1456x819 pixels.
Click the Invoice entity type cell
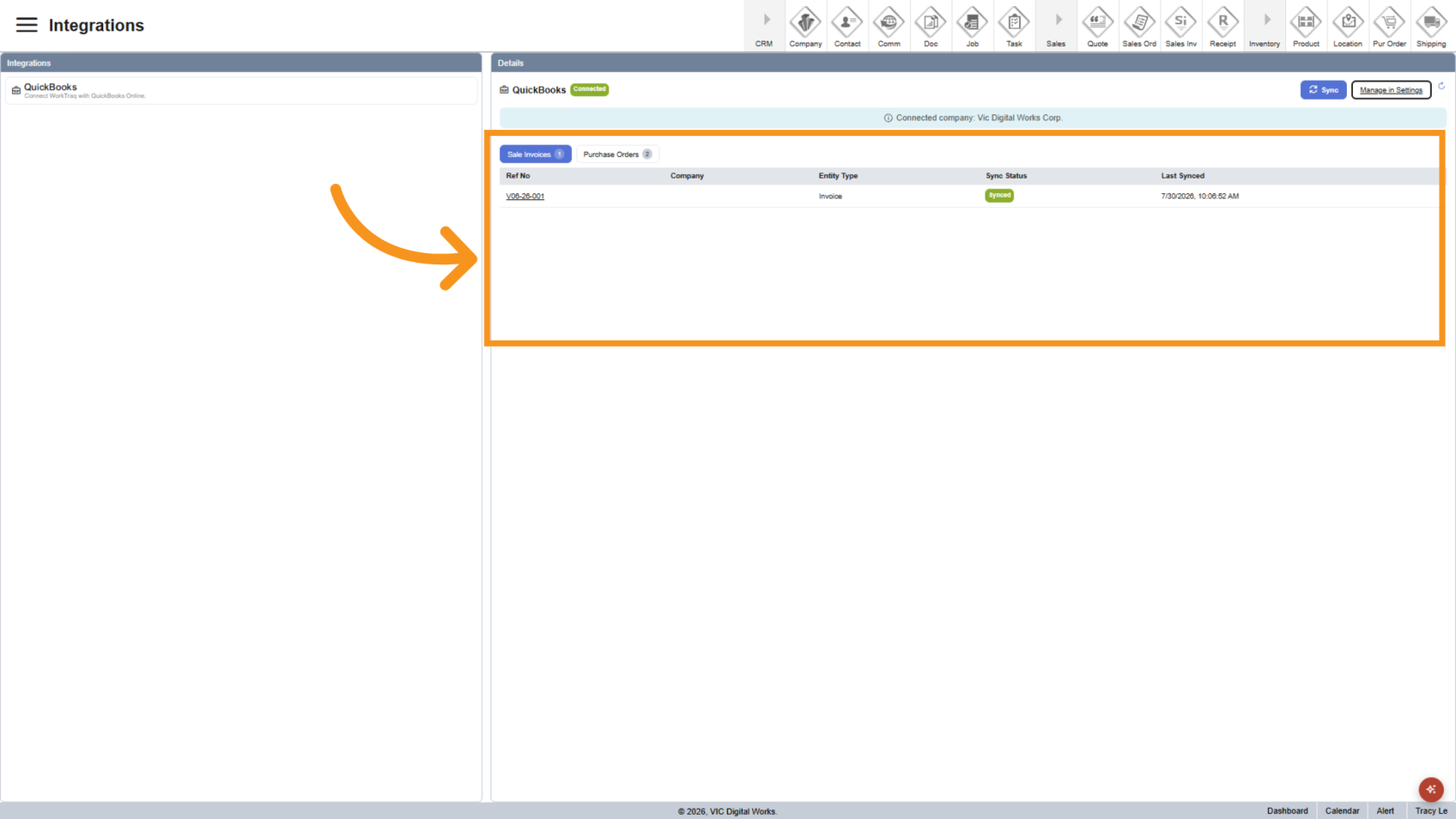(830, 197)
